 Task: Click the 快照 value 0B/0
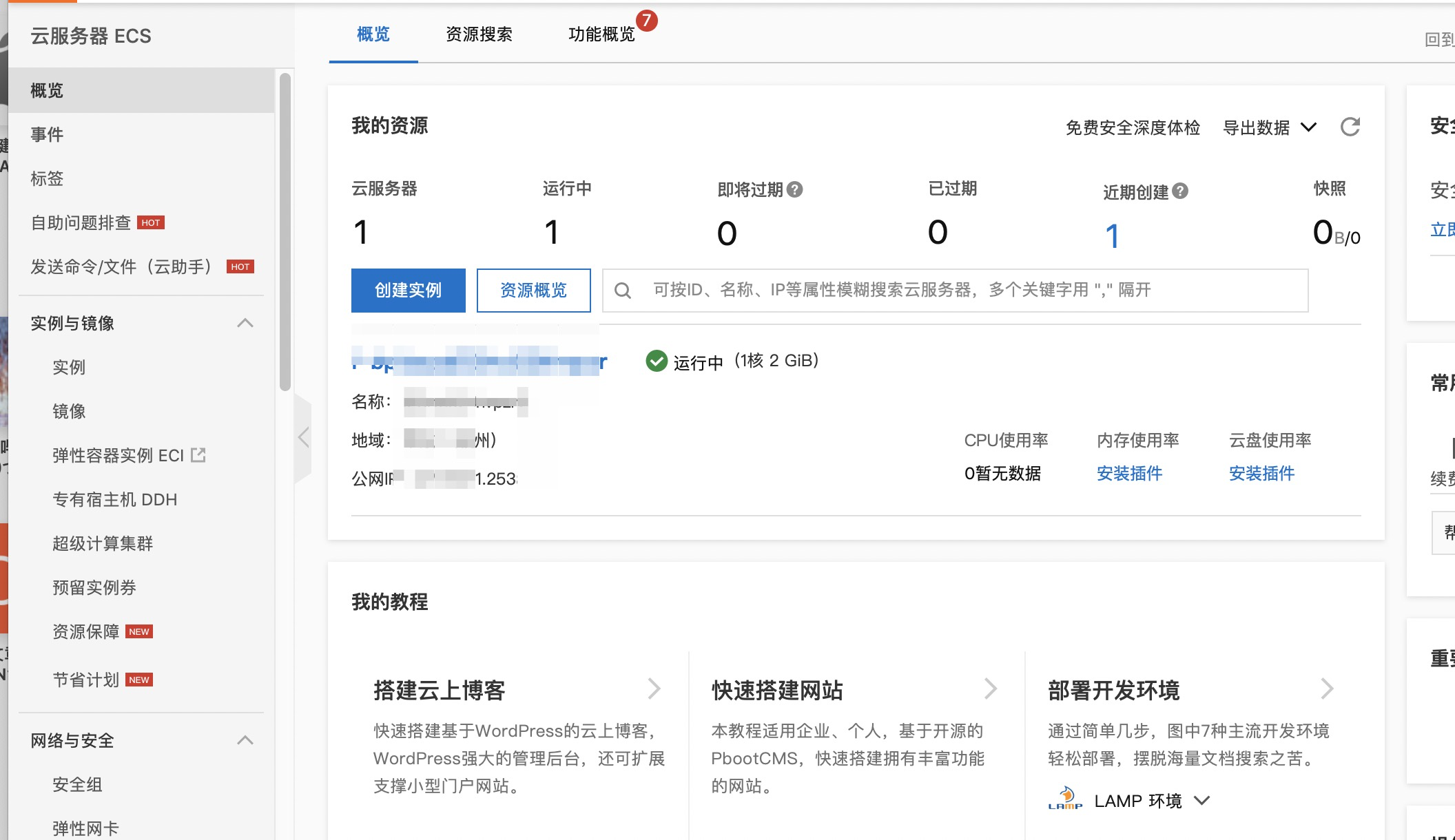pos(1337,233)
